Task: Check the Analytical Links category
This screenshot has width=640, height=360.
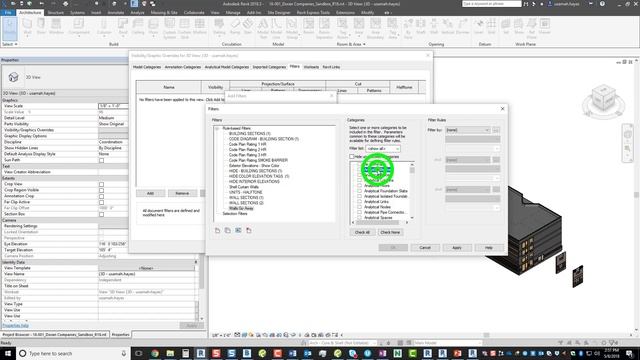Action: click(x=360, y=202)
